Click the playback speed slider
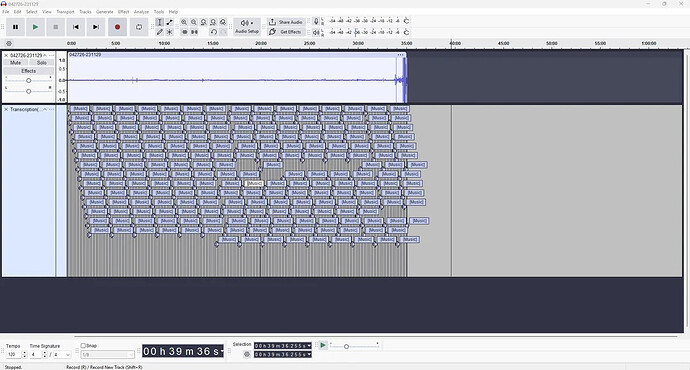690x370 pixels. click(x=354, y=346)
